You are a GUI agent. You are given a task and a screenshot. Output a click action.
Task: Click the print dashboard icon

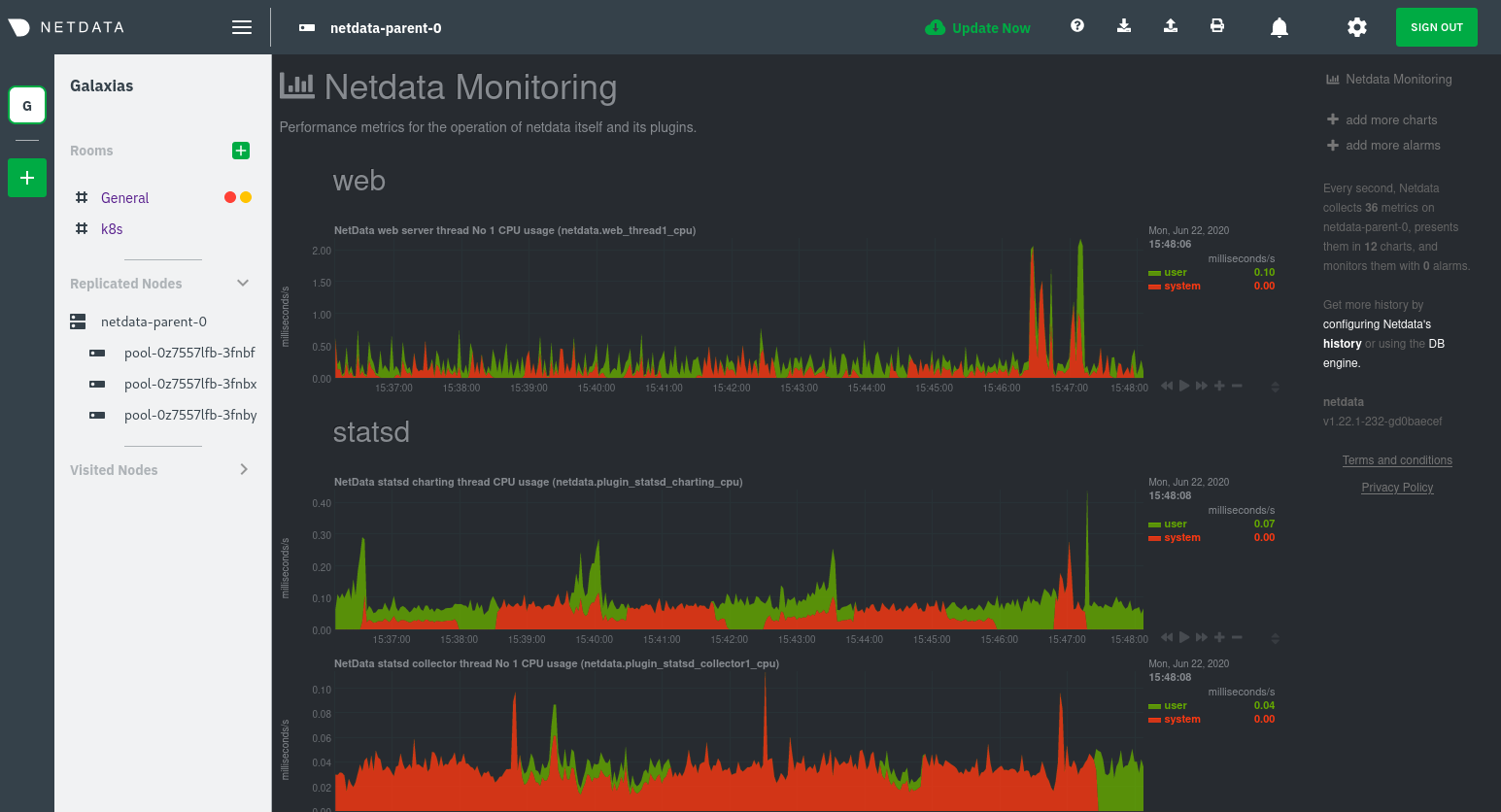pos(1217,26)
